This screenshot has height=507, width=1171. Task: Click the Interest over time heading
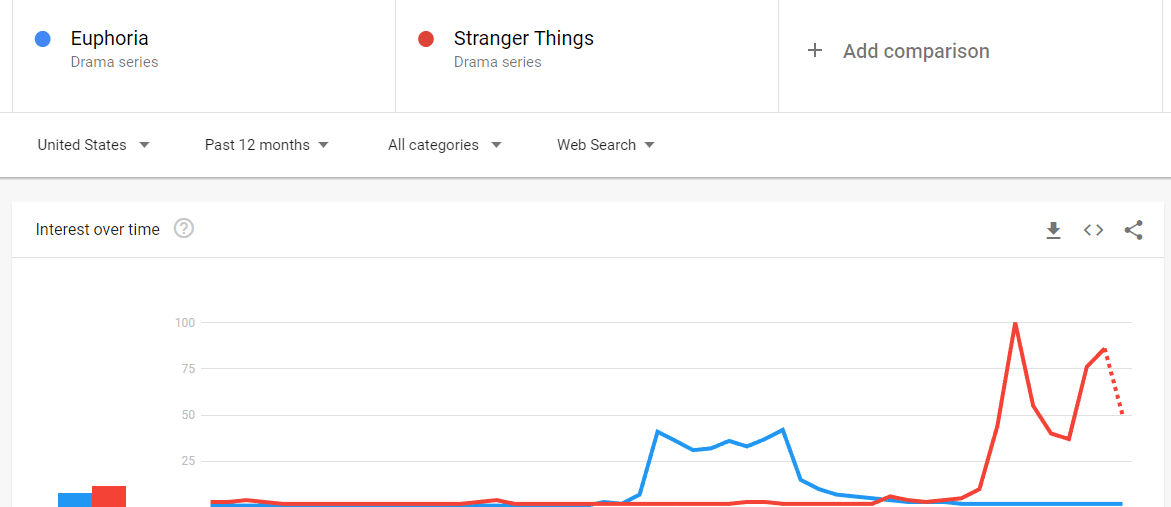98,229
